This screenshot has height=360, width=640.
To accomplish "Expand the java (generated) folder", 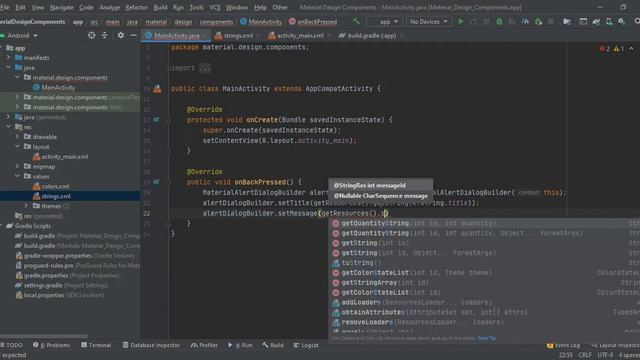I will tap(8, 117).
